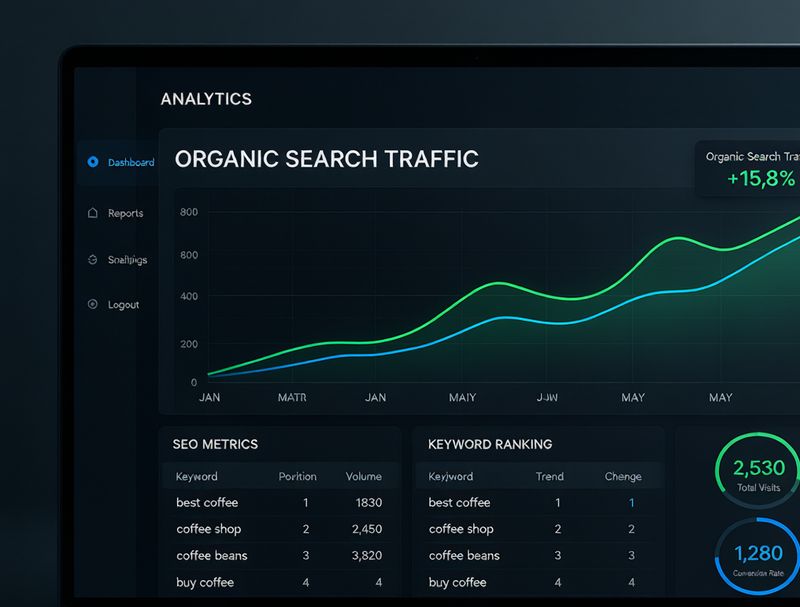This screenshot has width=800, height=607.
Task: Click the ORGANIC SEARCH TRAFFIC title
Action: 327,159
